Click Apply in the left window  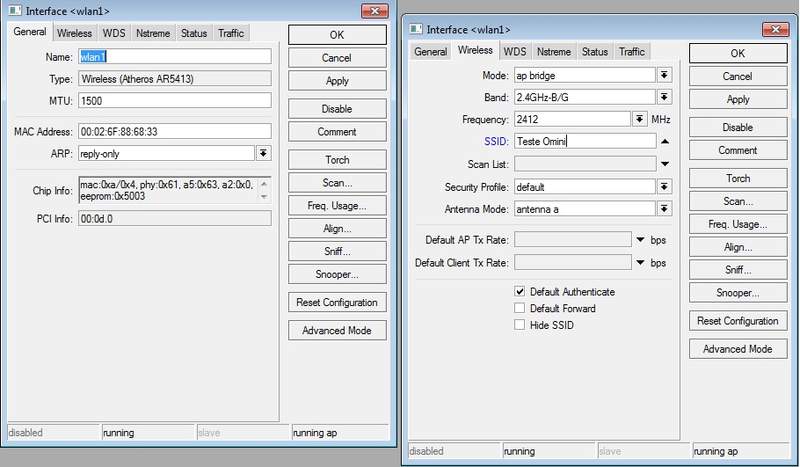[x=337, y=81]
